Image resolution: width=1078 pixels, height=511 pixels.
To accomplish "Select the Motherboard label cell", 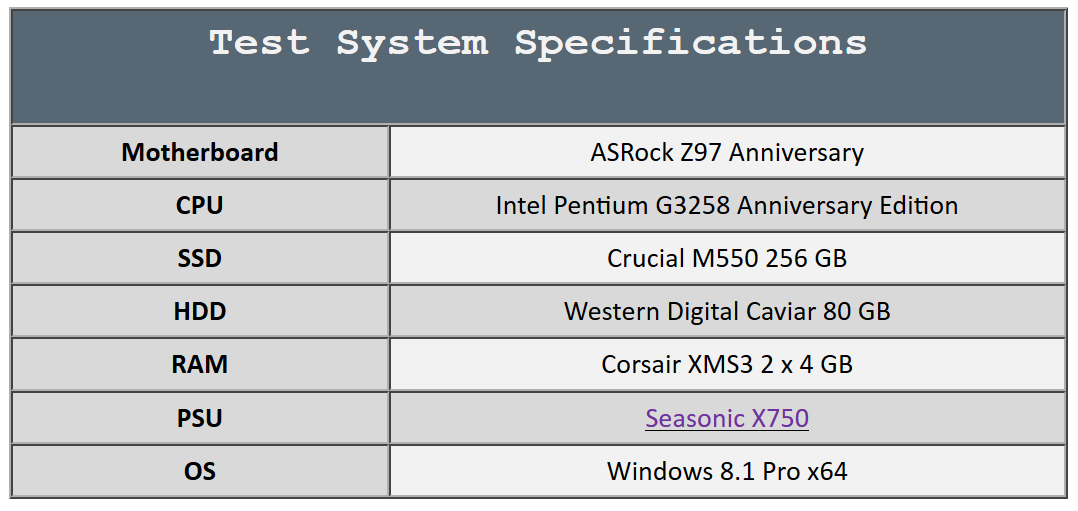I will pyautogui.click(x=200, y=152).
